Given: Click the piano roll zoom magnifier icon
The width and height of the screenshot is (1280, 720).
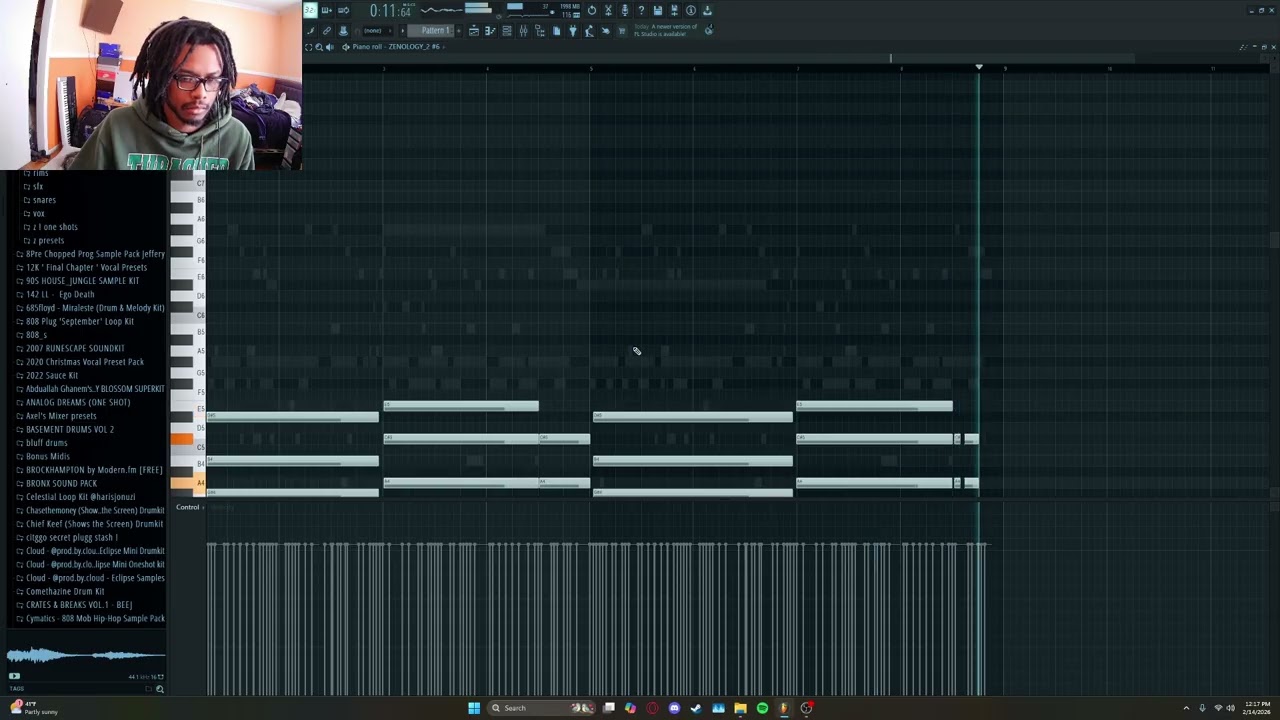Looking at the screenshot, I should point(319,47).
